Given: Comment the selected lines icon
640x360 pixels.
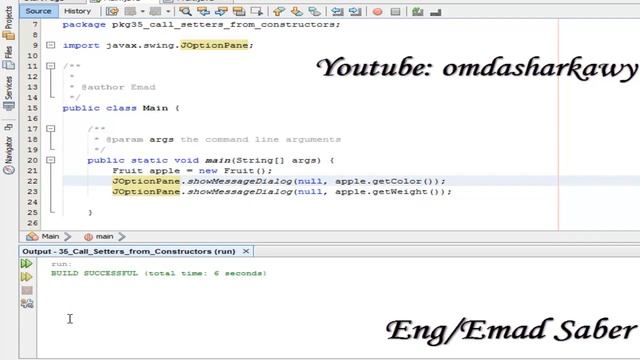Looking at the screenshot, I should point(418,11).
